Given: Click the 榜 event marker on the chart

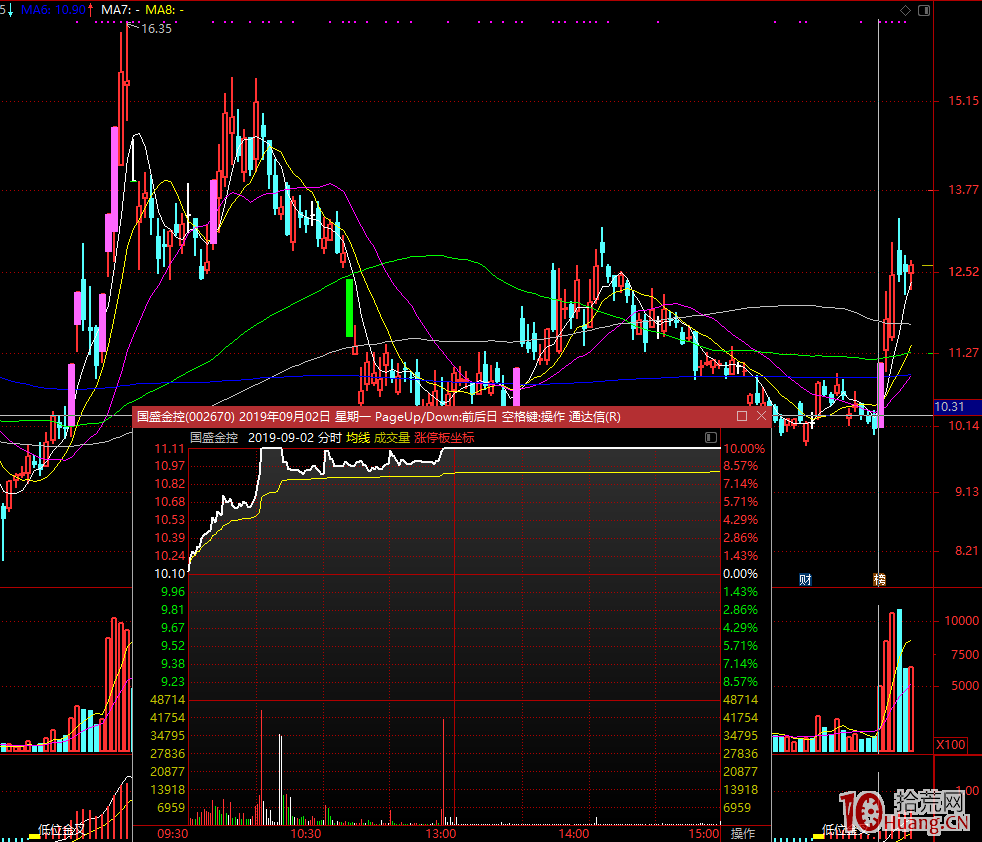Looking at the screenshot, I should coord(879,580).
